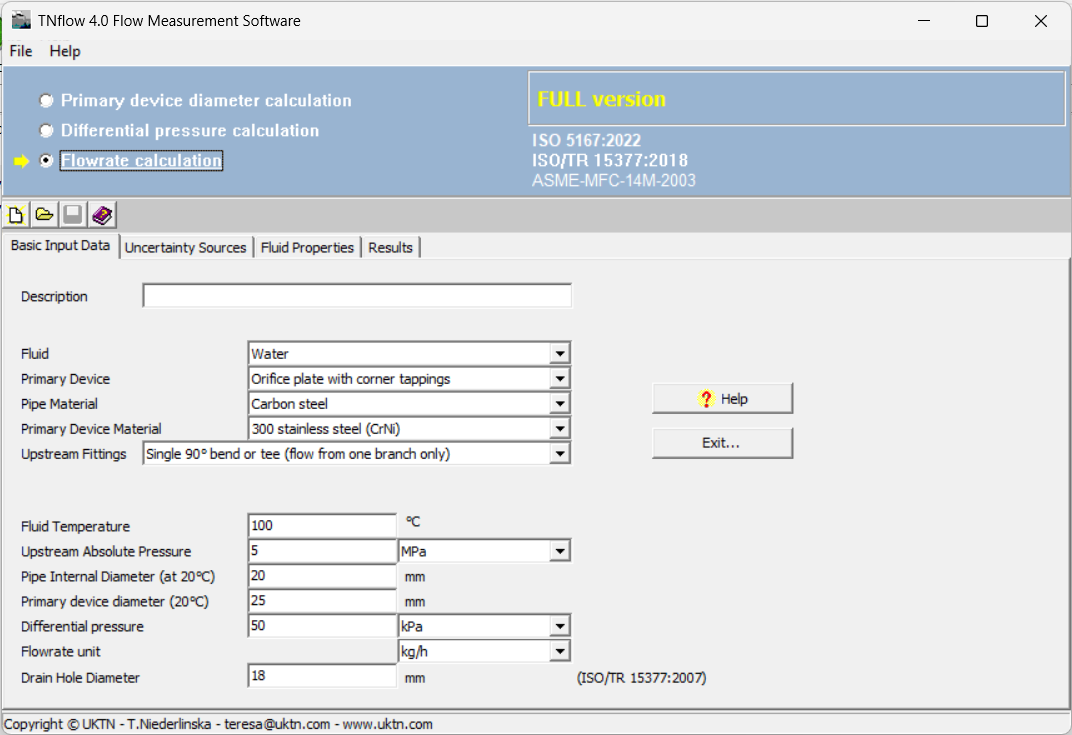
Task: Click the Open file folder icon
Action: (x=44, y=215)
